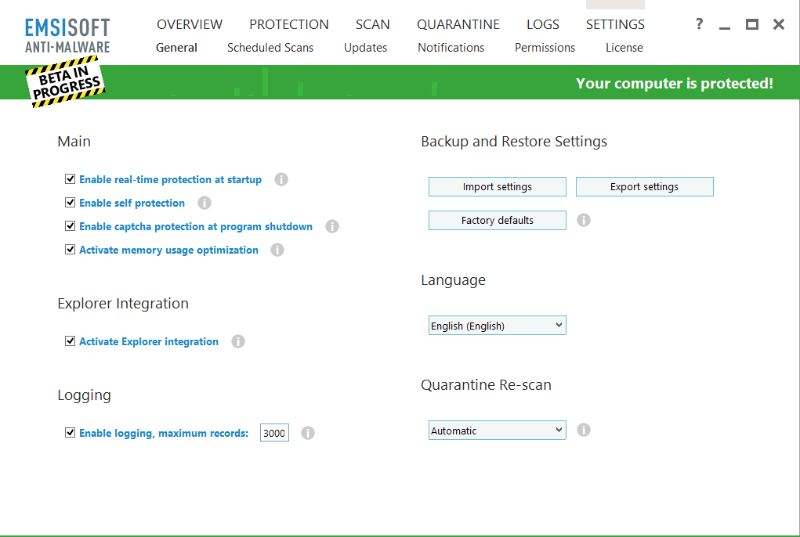
Task: Click the Export settings button
Action: point(644,187)
